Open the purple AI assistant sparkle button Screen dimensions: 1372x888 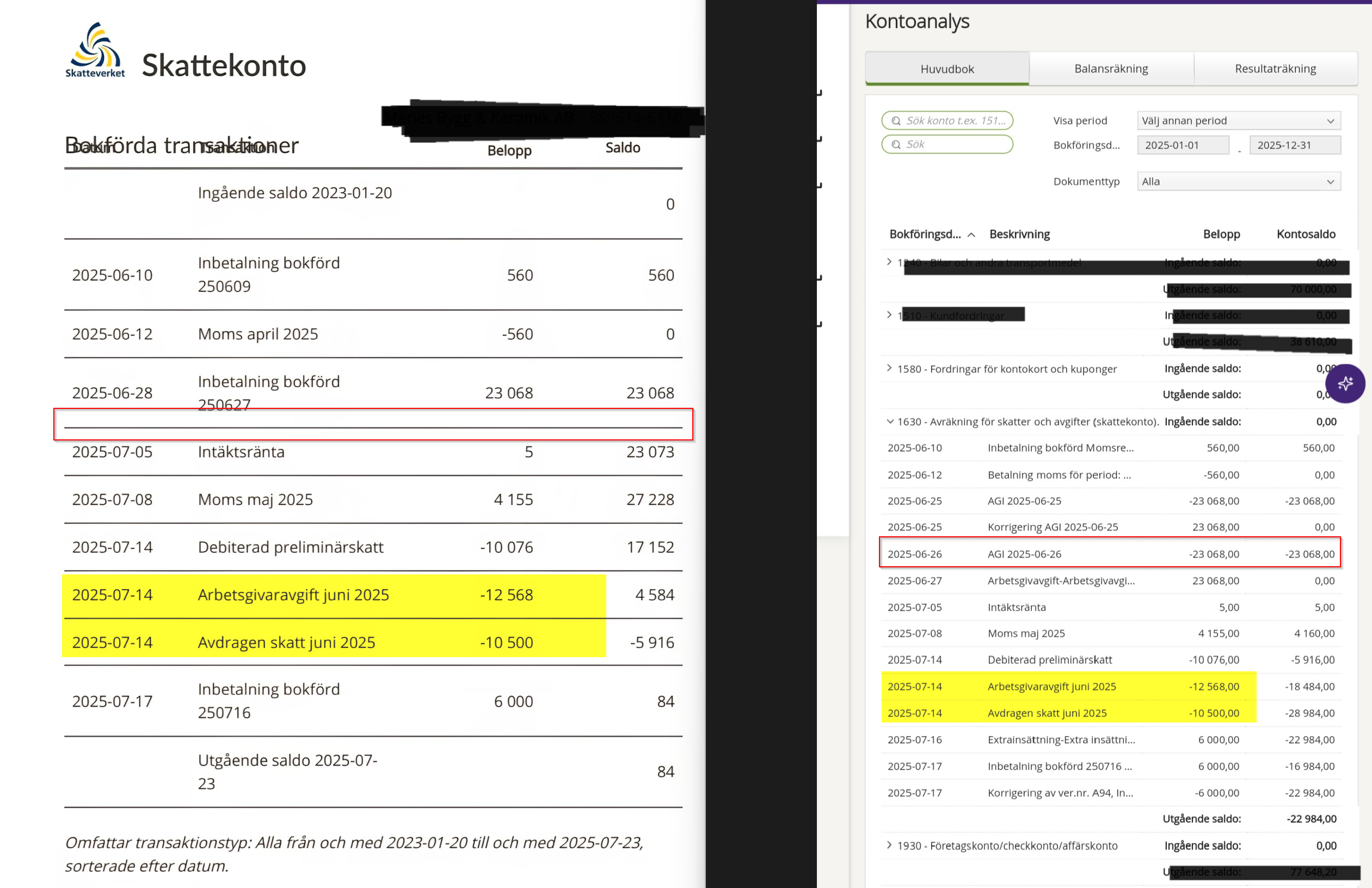[1345, 383]
